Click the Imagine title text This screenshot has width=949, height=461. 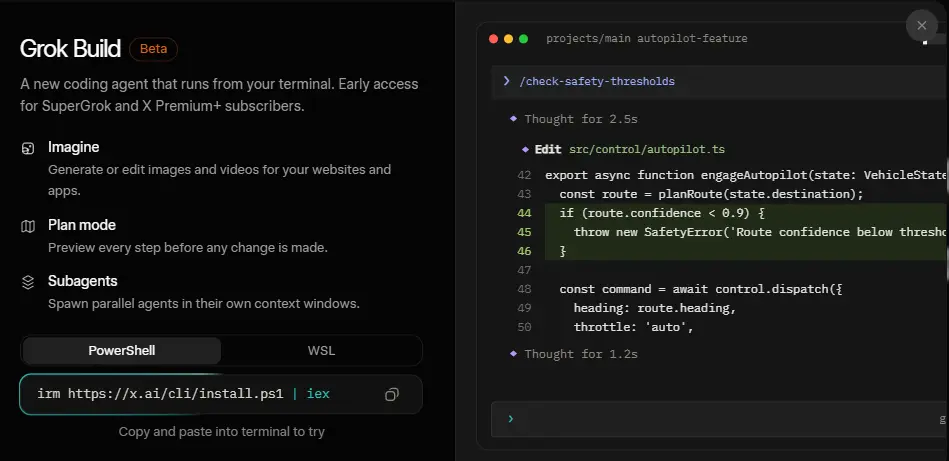[x=74, y=147]
